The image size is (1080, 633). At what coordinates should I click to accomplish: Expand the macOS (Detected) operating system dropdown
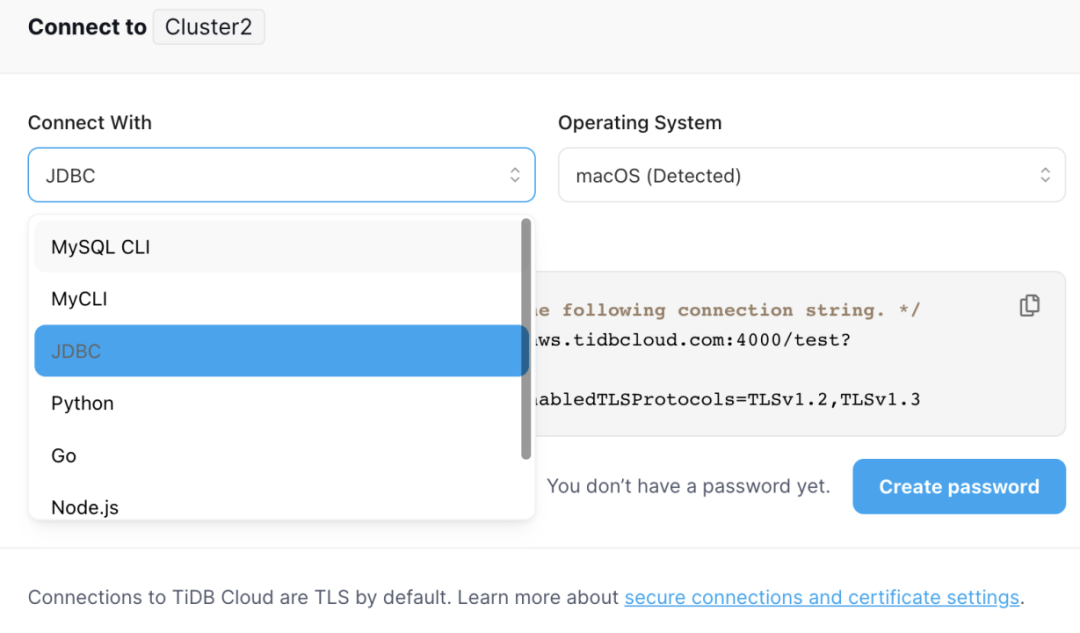(x=800, y=176)
